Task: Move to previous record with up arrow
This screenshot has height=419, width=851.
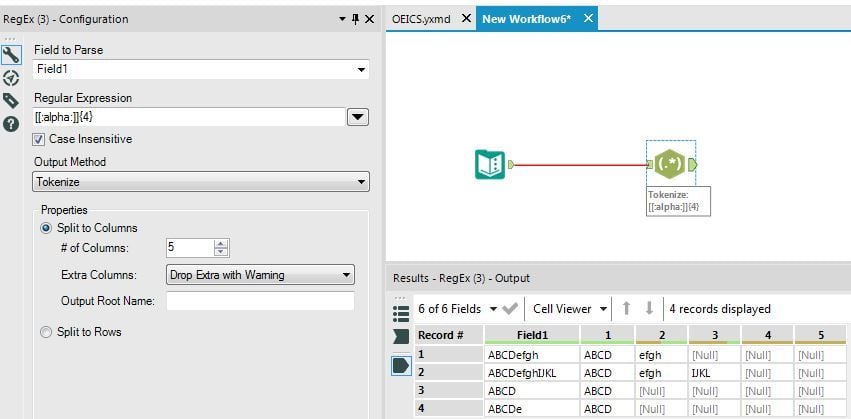Action: [x=626, y=308]
